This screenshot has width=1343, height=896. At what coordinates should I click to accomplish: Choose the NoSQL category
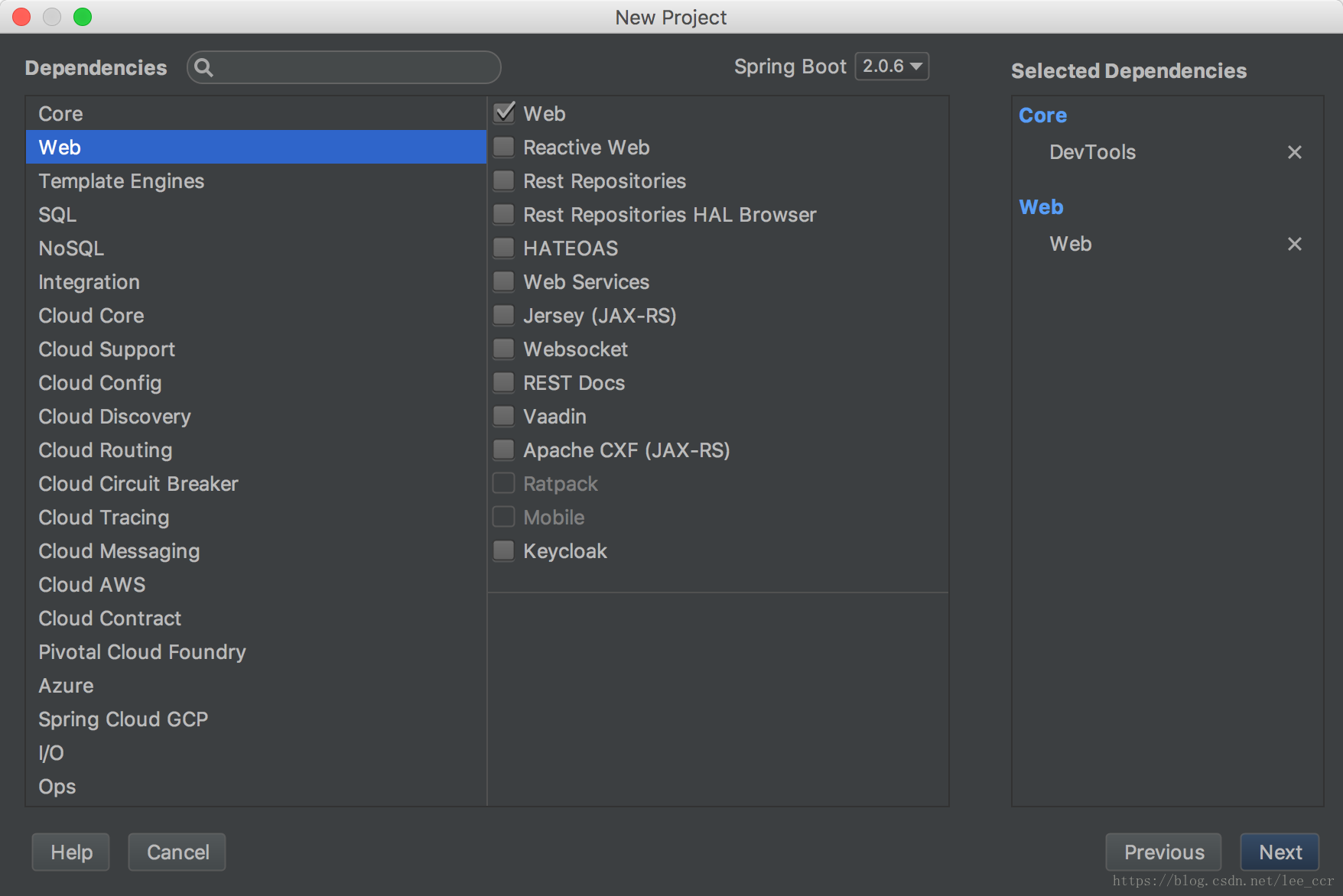point(256,248)
